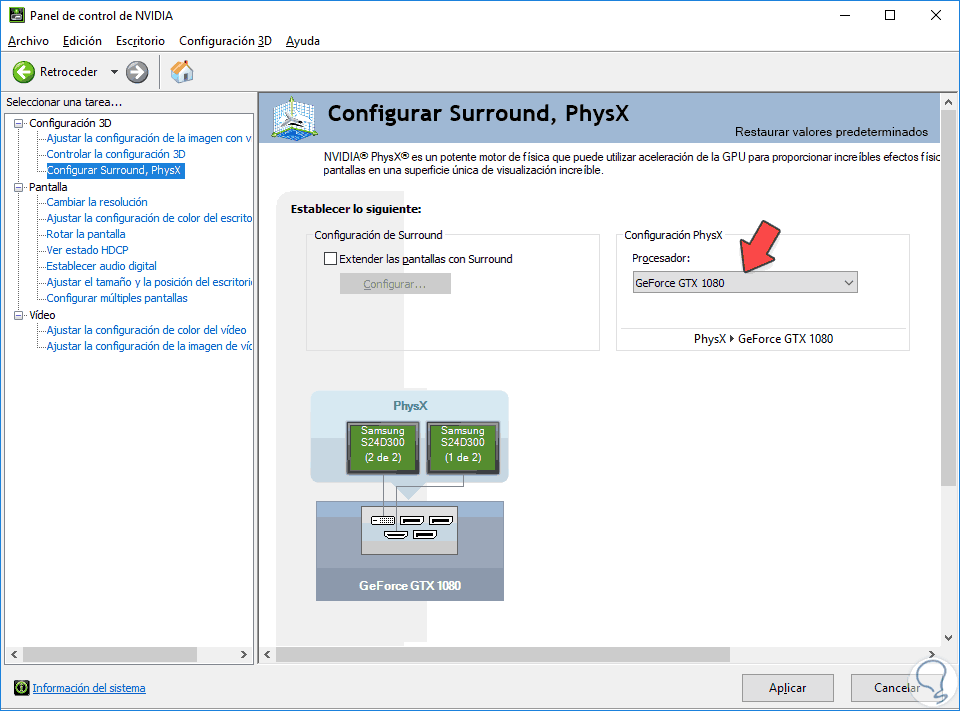The image size is (960, 711).
Task: Open the home icon in the toolbar
Action: coord(182,72)
